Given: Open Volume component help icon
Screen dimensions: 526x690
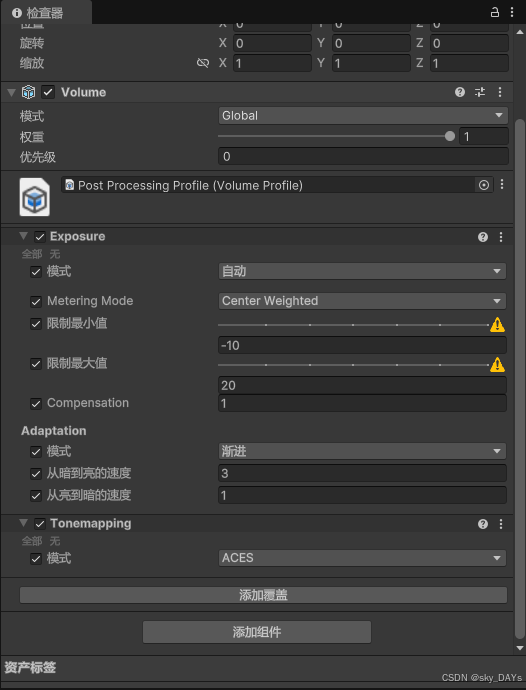Looking at the screenshot, I should [460, 92].
